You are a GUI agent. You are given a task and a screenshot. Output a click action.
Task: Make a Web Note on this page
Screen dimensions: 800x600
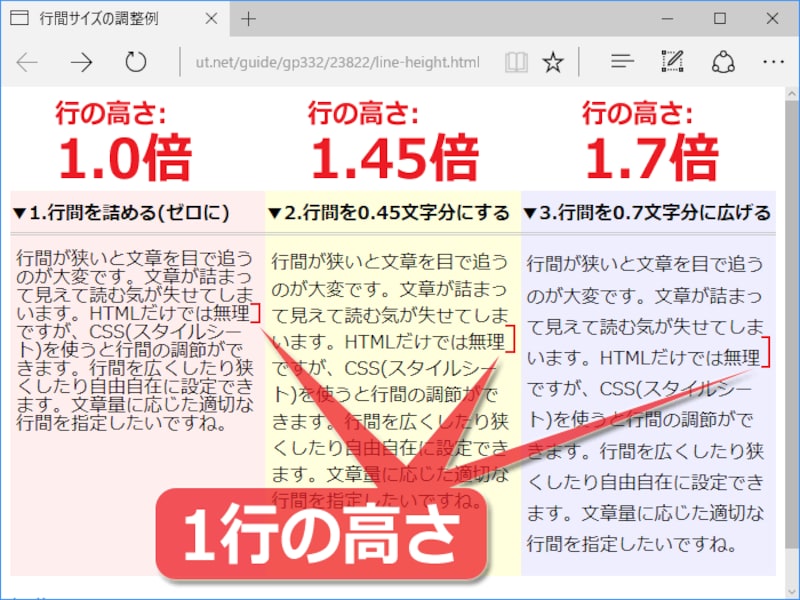point(672,61)
